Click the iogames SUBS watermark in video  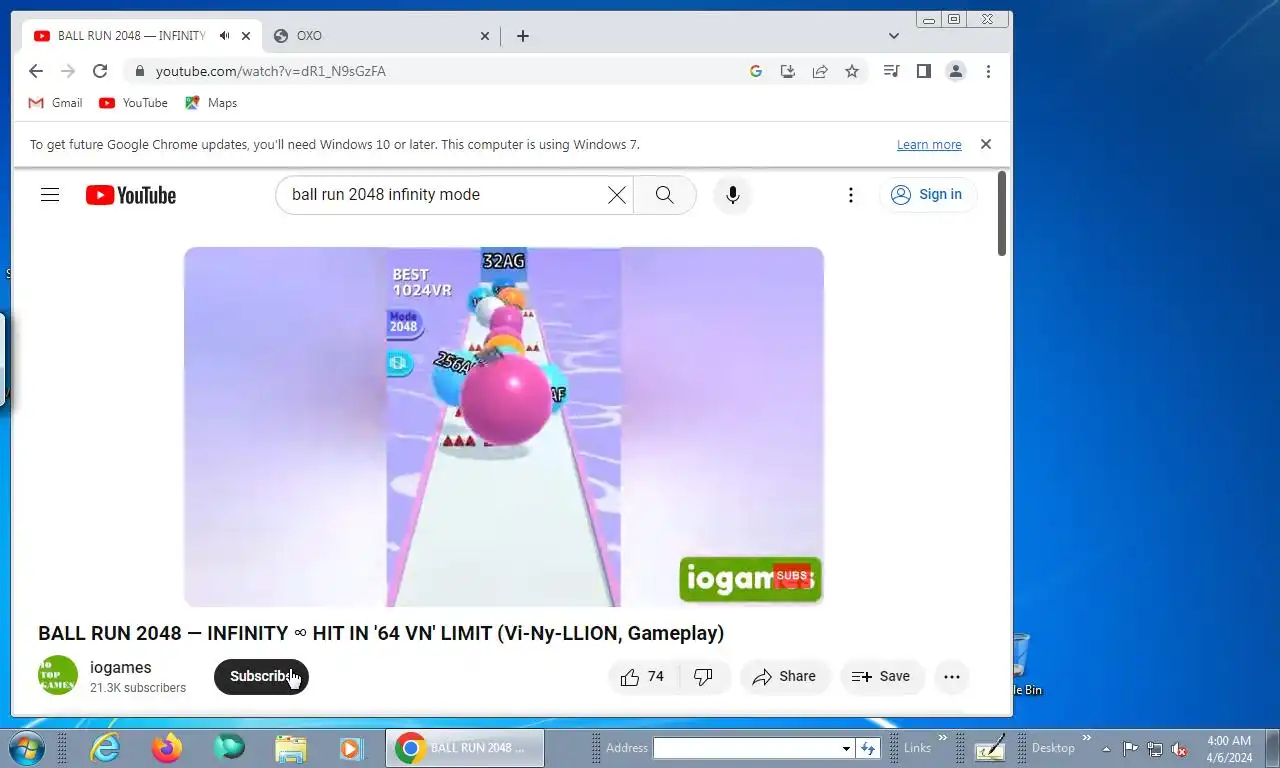[x=750, y=579]
